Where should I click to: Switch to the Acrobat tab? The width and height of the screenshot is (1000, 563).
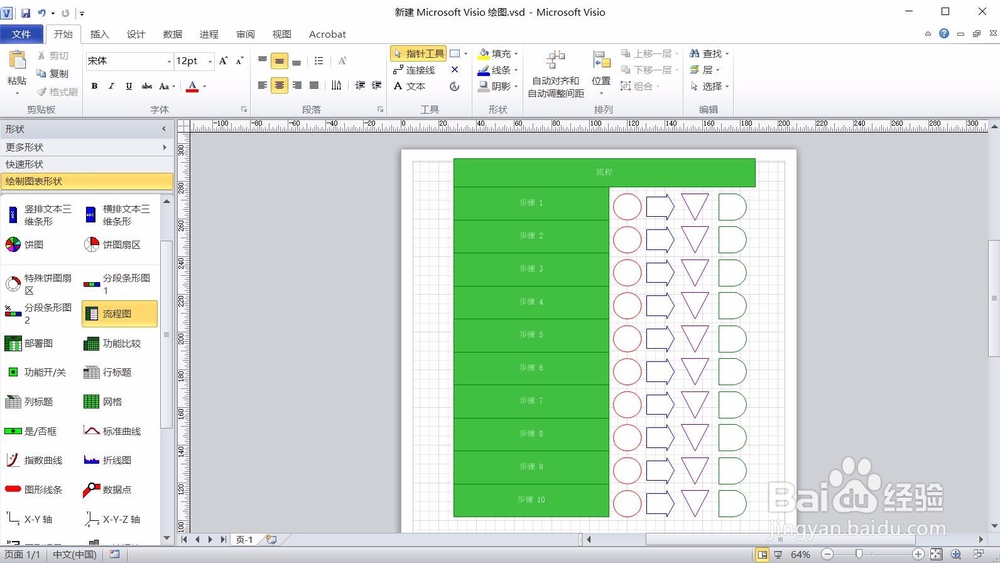pyautogui.click(x=327, y=34)
